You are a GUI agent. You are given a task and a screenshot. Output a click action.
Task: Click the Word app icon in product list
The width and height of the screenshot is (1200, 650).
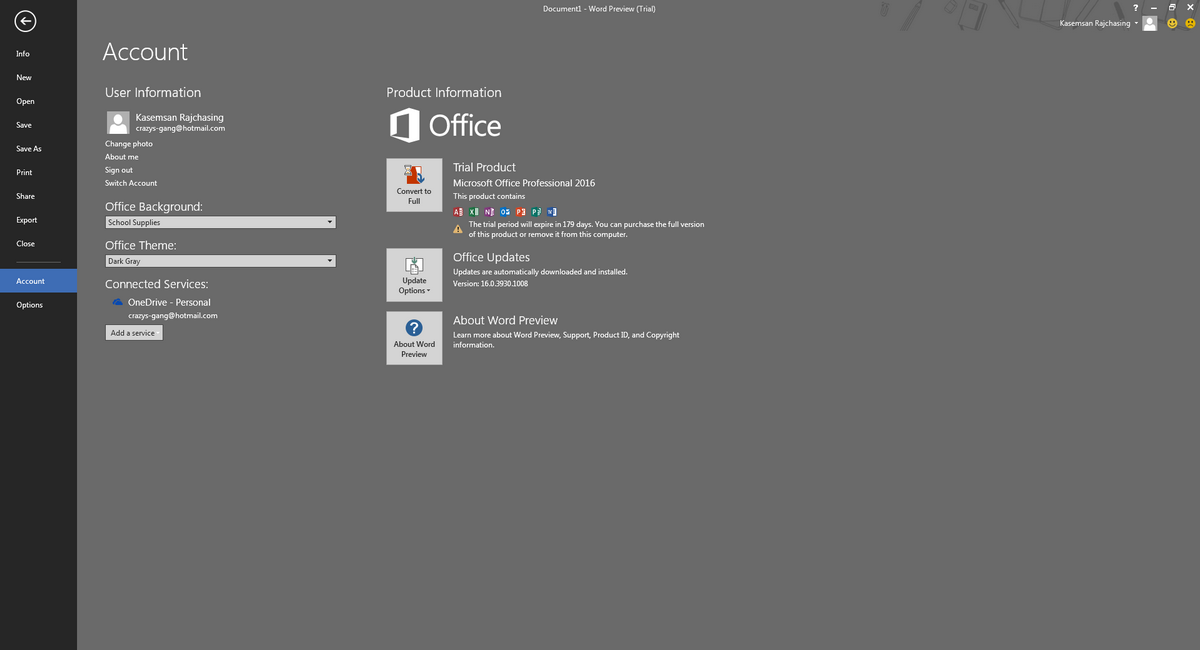[552, 212]
